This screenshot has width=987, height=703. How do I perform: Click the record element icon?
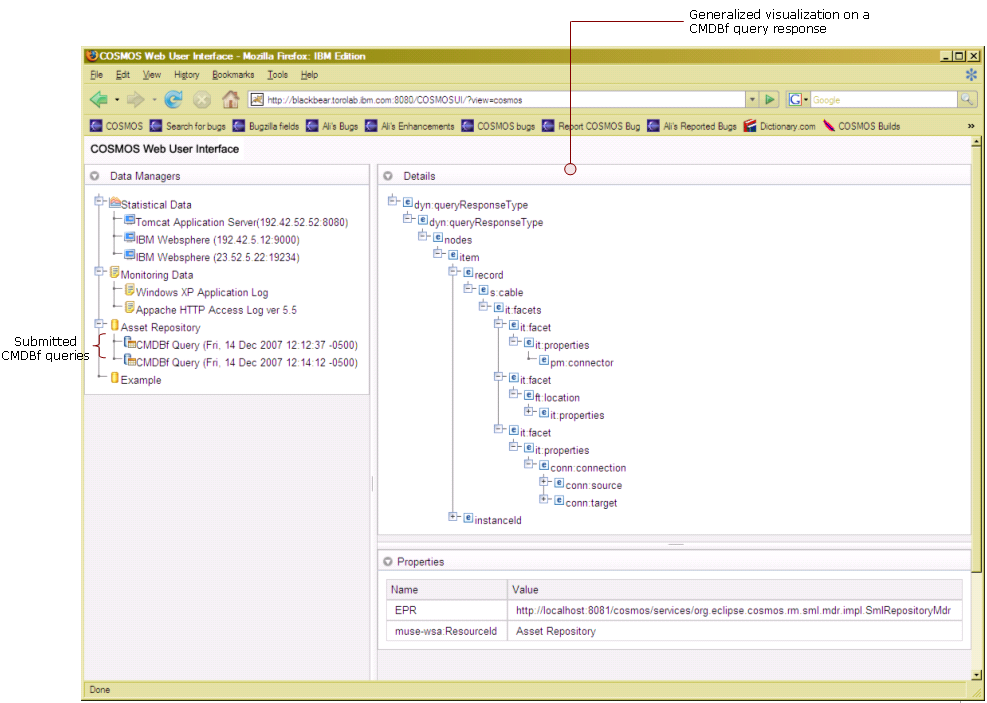[x=468, y=273]
